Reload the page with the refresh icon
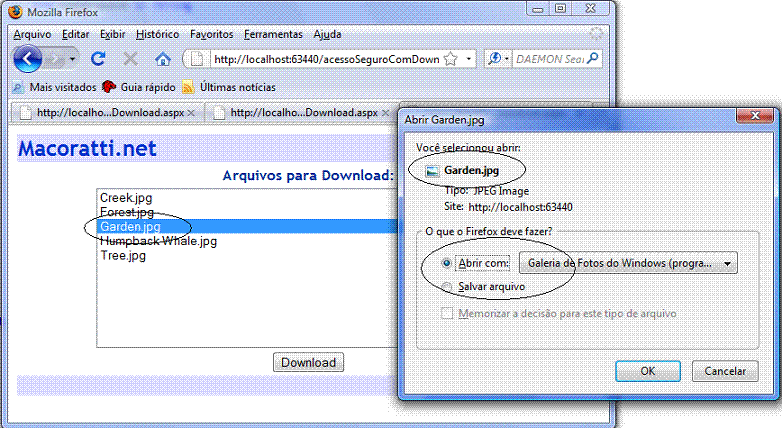Viewport: 782px width, 428px height. click(x=98, y=59)
